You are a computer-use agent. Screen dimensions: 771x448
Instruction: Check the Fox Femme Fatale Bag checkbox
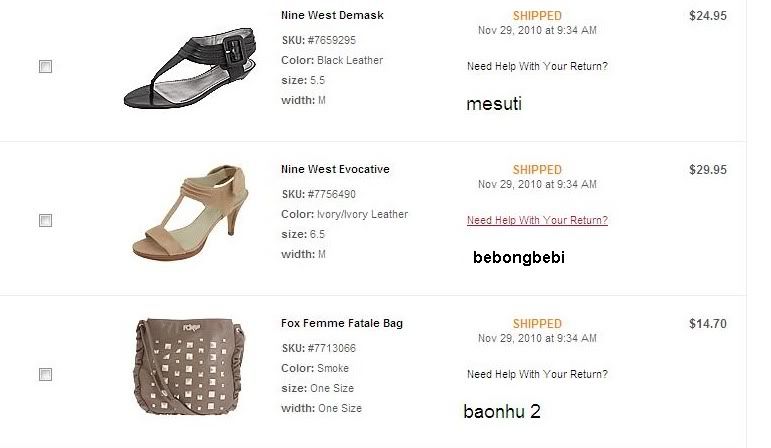click(x=45, y=374)
